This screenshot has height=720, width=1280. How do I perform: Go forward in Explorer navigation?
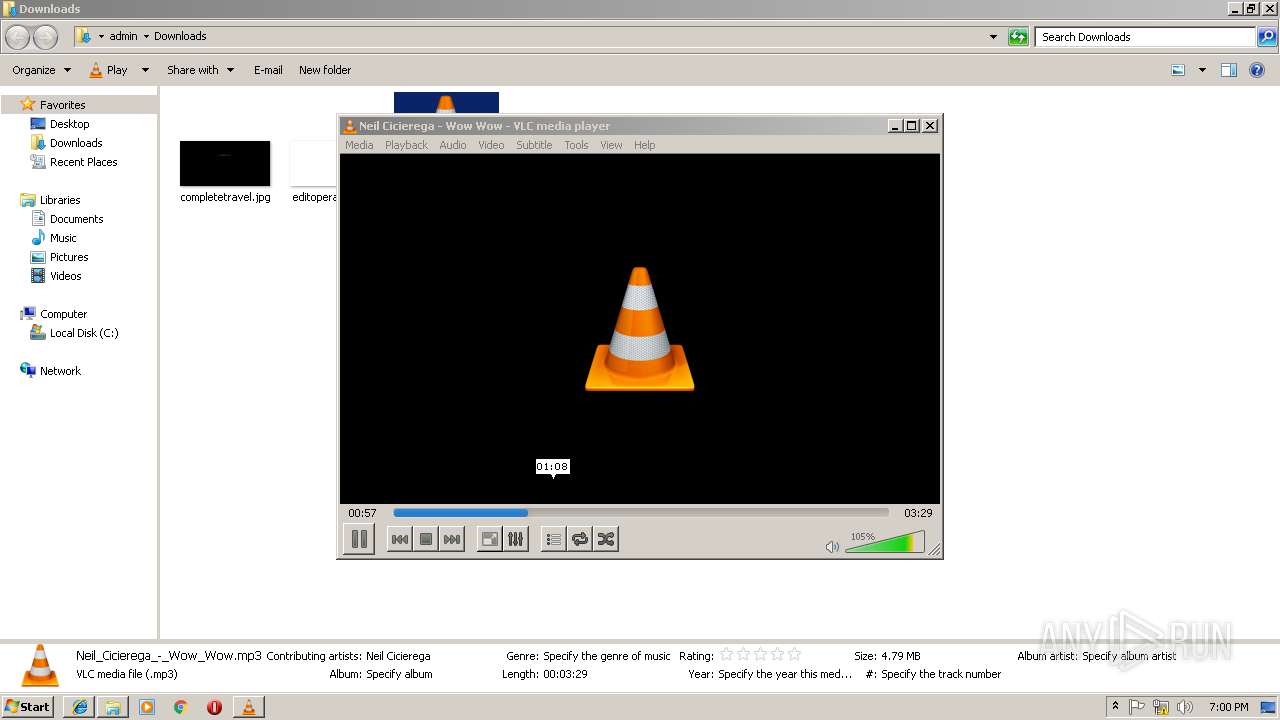pyautogui.click(x=45, y=37)
